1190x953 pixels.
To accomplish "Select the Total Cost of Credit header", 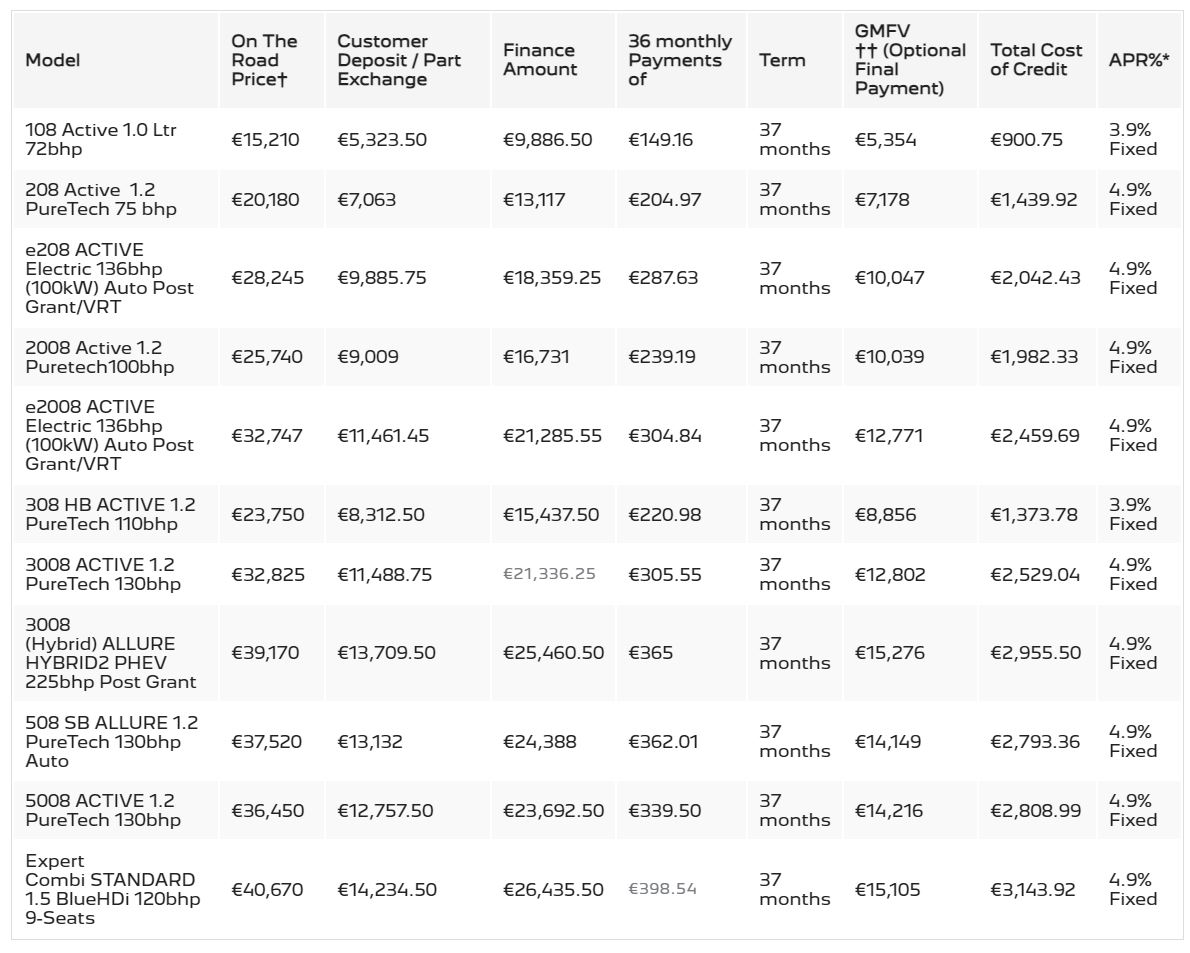I will pyautogui.click(x=1036, y=60).
